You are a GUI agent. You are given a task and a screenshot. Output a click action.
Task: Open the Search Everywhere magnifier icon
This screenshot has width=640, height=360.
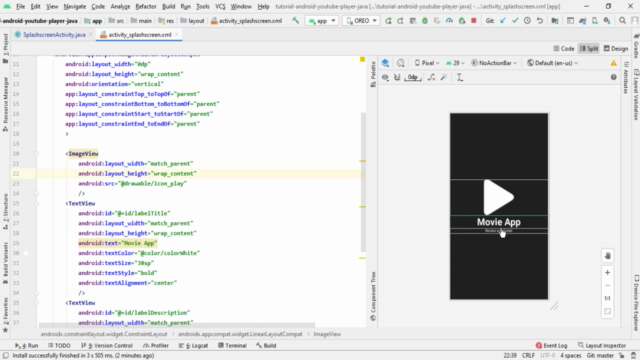coord(622,20)
